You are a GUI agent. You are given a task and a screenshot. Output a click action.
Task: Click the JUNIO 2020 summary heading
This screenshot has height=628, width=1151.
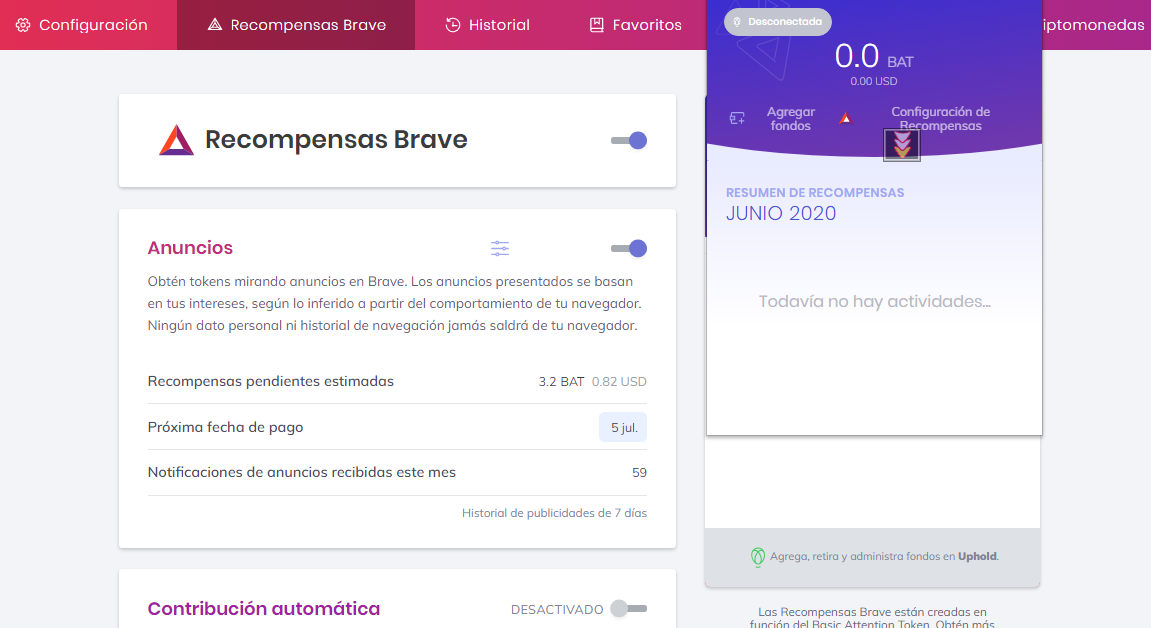(781, 213)
